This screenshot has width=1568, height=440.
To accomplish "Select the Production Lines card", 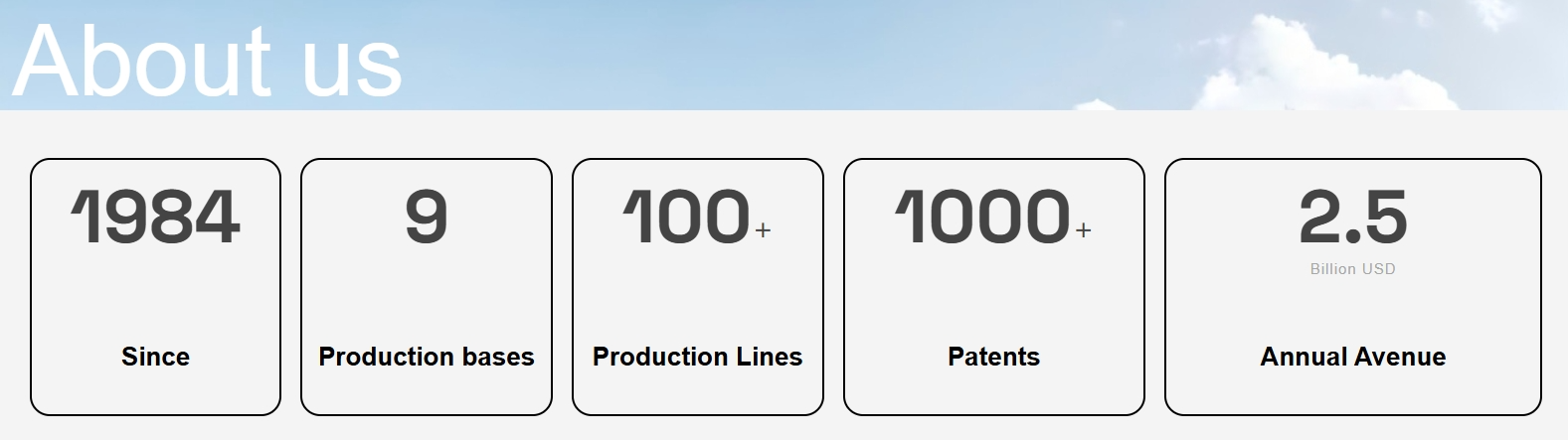I will pyautogui.click(x=698, y=287).
